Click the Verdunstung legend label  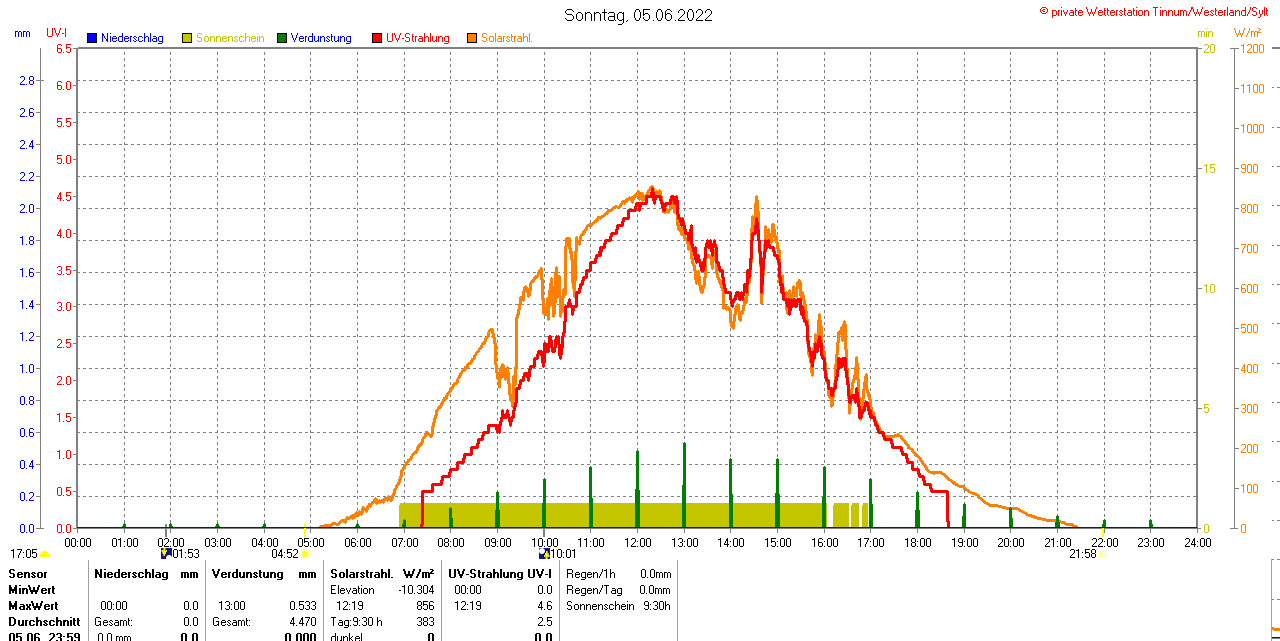(x=321, y=38)
